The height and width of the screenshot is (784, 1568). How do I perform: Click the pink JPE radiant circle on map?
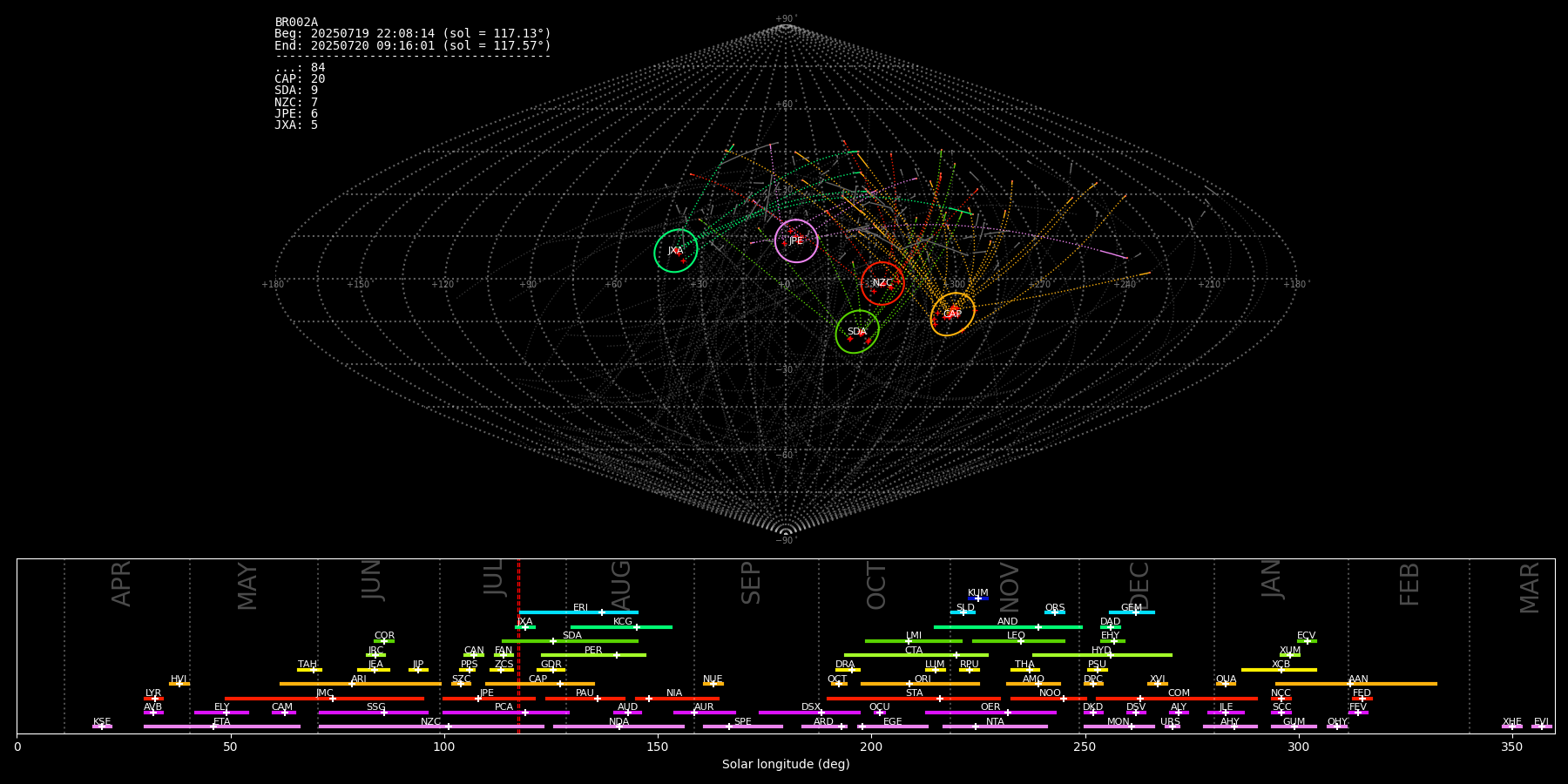(796, 240)
